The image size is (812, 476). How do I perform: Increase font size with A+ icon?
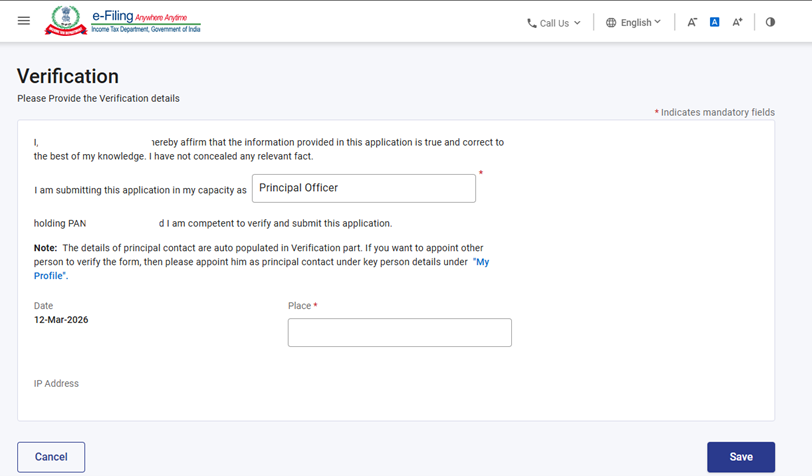(x=737, y=22)
